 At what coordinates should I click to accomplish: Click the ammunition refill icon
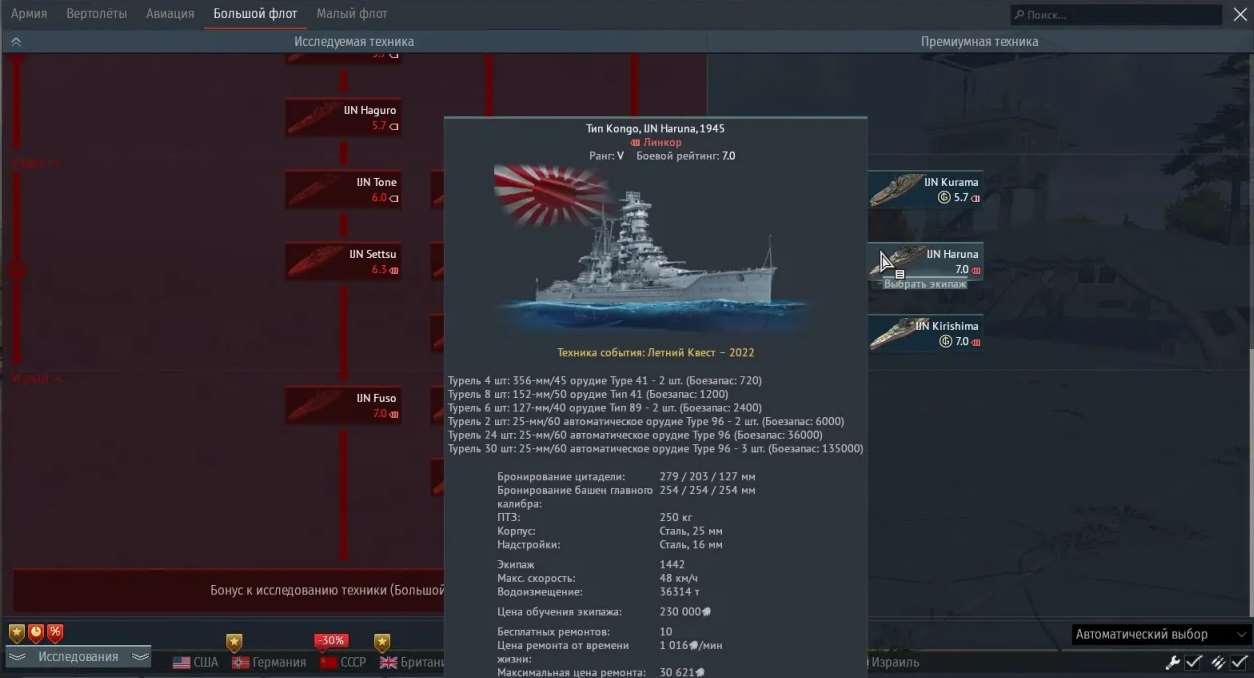point(1219,662)
